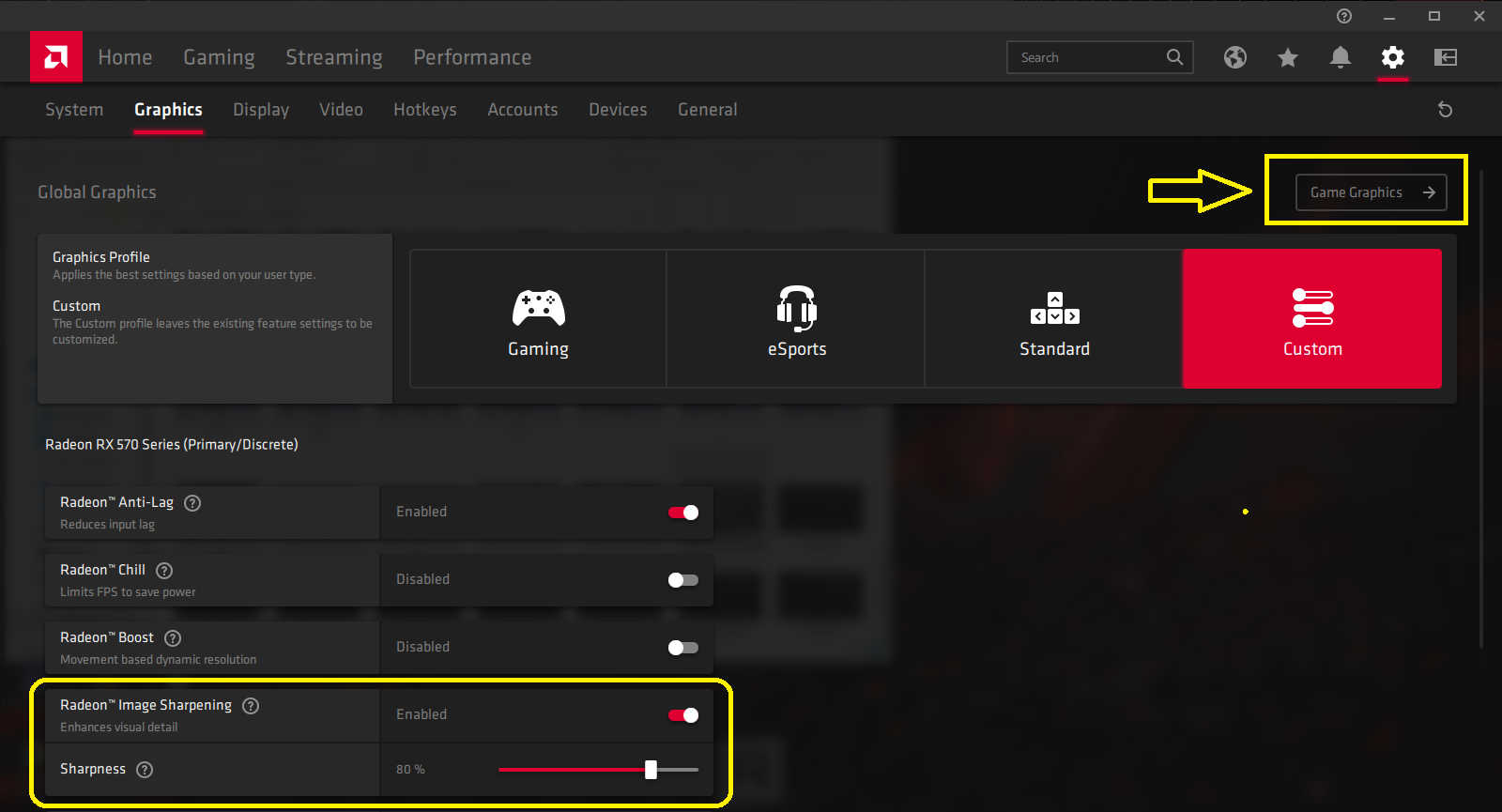Click Radeon RX 570 Series label
This screenshot has height=812, width=1502.
[172, 445]
